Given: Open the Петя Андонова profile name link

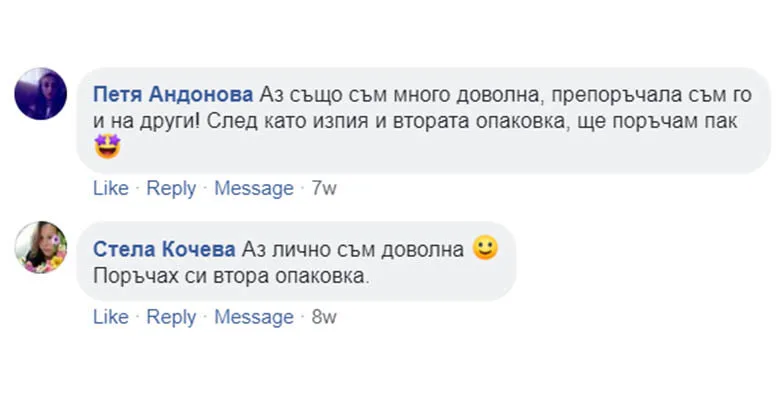Looking at the screenshot, I should point(173,94).
